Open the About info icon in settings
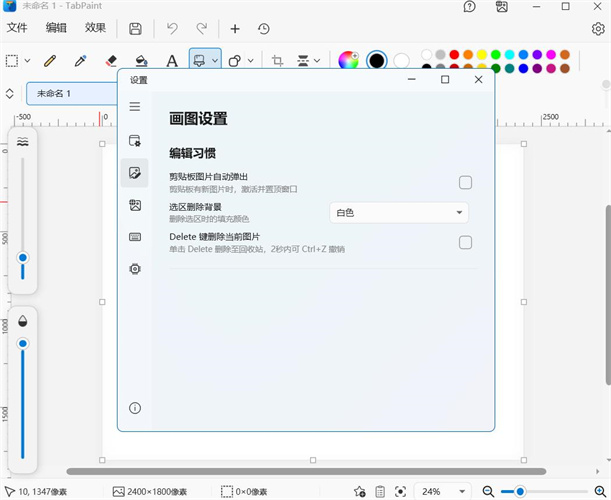 coord(135,408)
